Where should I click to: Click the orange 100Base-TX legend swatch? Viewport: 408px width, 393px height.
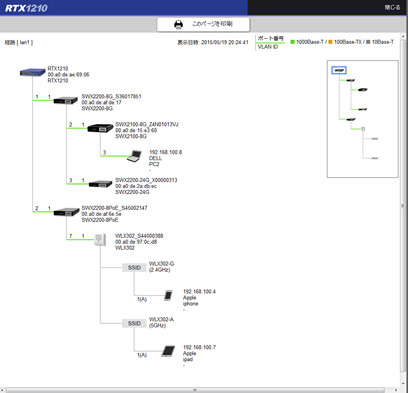tap(330, 42)
